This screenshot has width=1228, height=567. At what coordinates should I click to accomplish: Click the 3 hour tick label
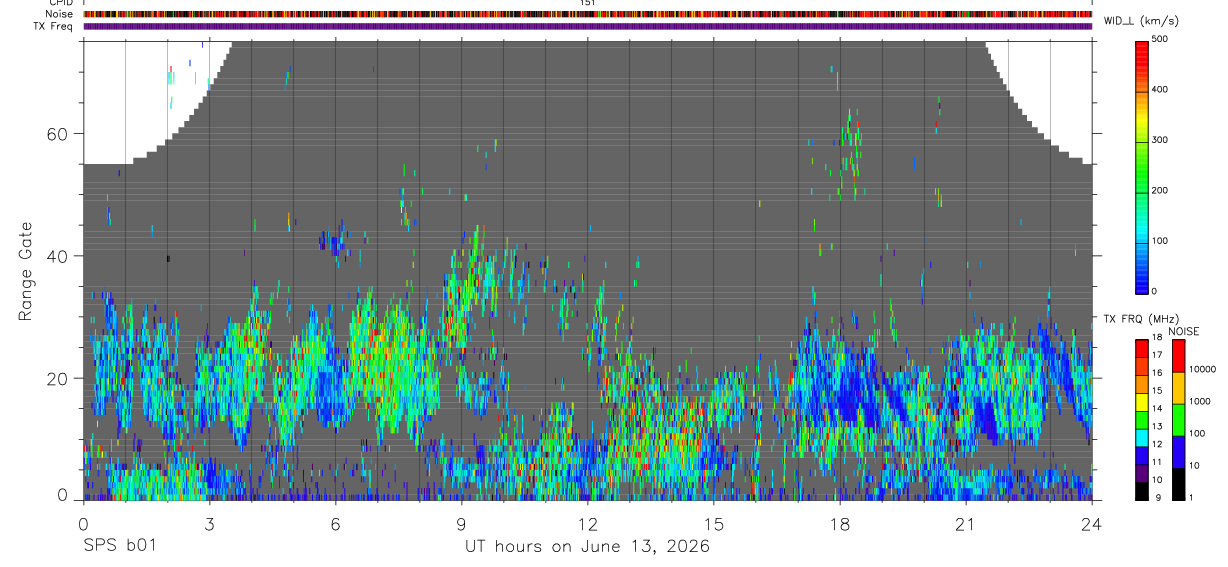(209, 524)
